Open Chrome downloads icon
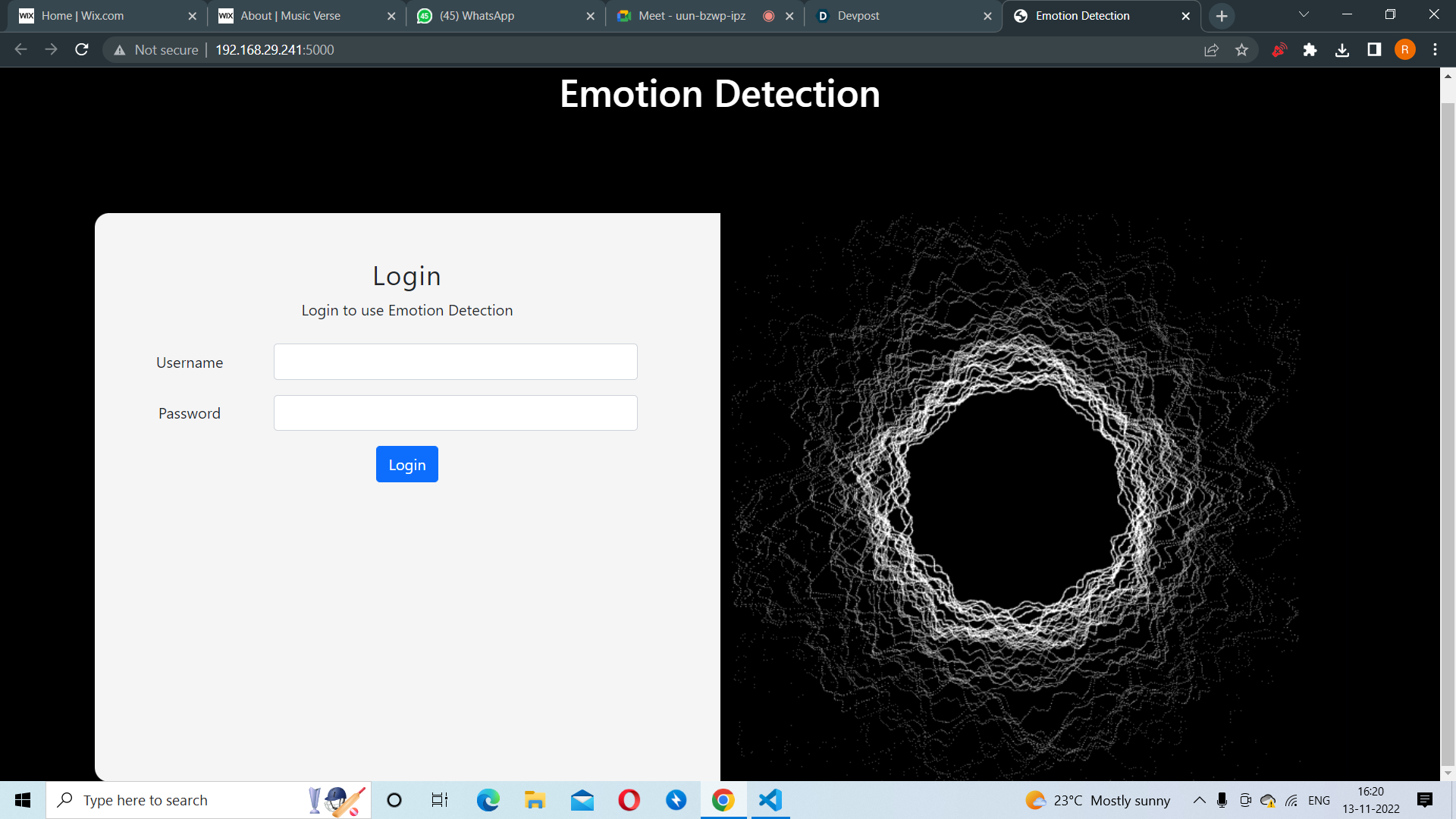 pos(1342,50)
